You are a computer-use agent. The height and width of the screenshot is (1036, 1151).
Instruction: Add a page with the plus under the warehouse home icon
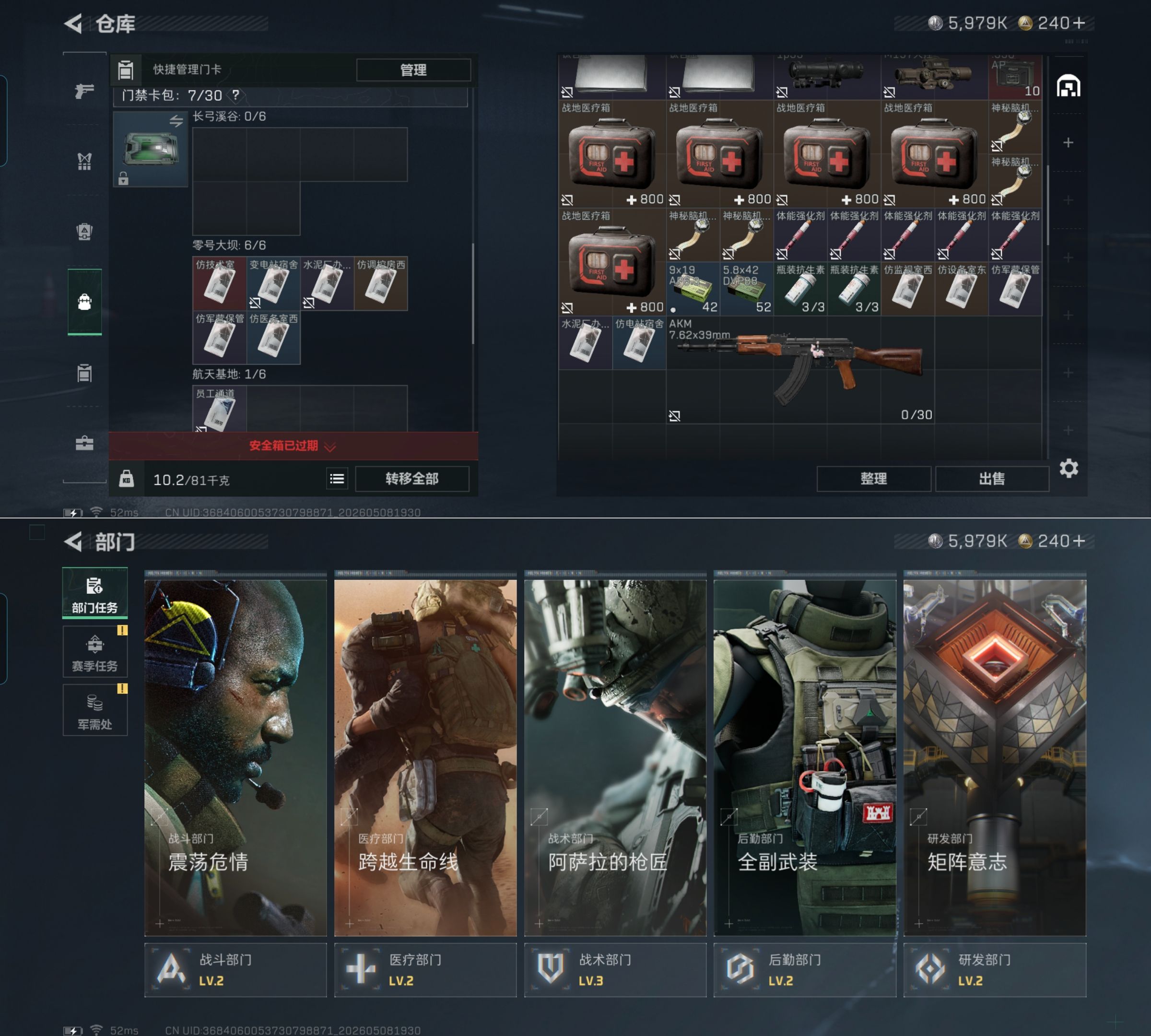coord(1069,142)
